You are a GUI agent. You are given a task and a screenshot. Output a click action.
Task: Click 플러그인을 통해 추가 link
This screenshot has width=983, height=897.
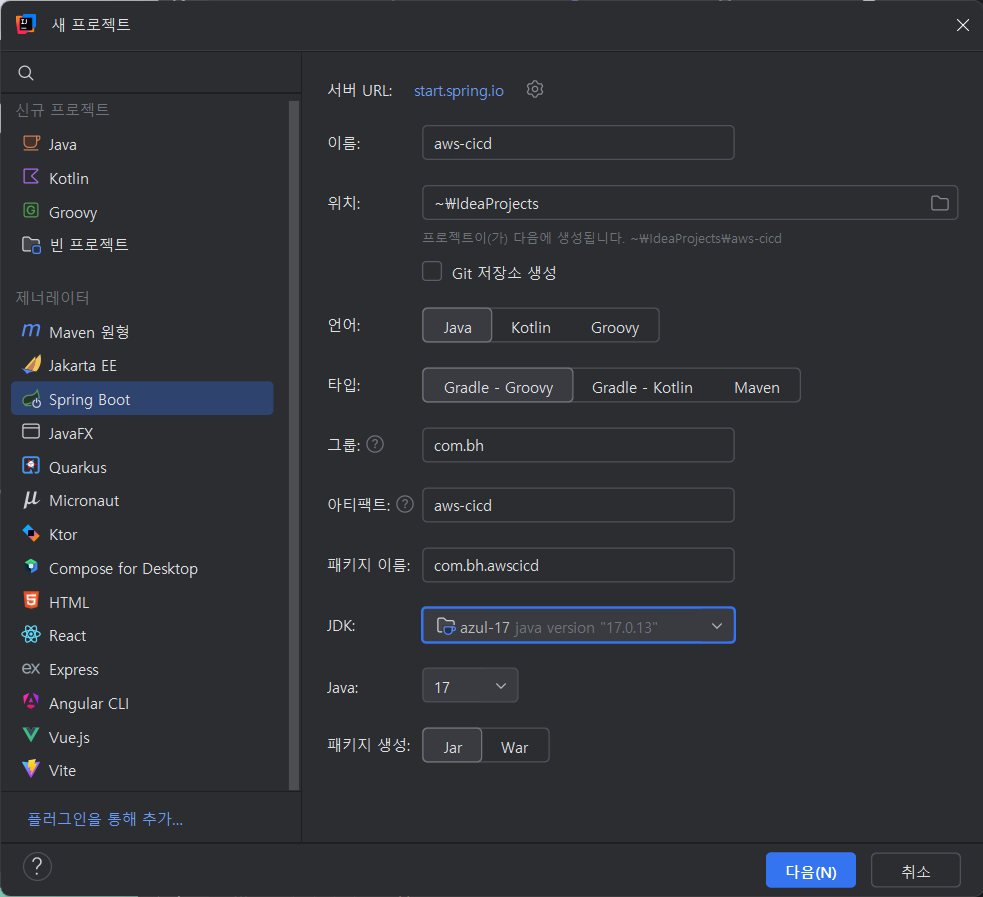pos(105,819)
